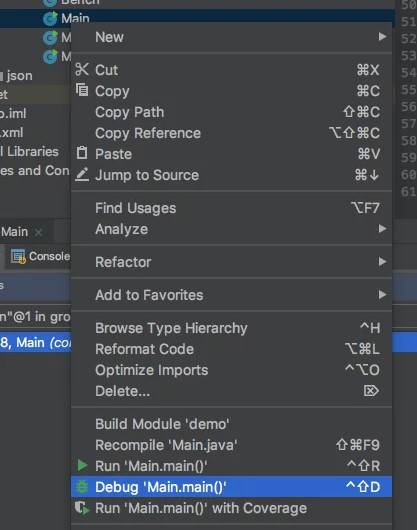Choose Run 'Main.main()'
The width and height of the screenshot is (417, 530).
(231, 466)
